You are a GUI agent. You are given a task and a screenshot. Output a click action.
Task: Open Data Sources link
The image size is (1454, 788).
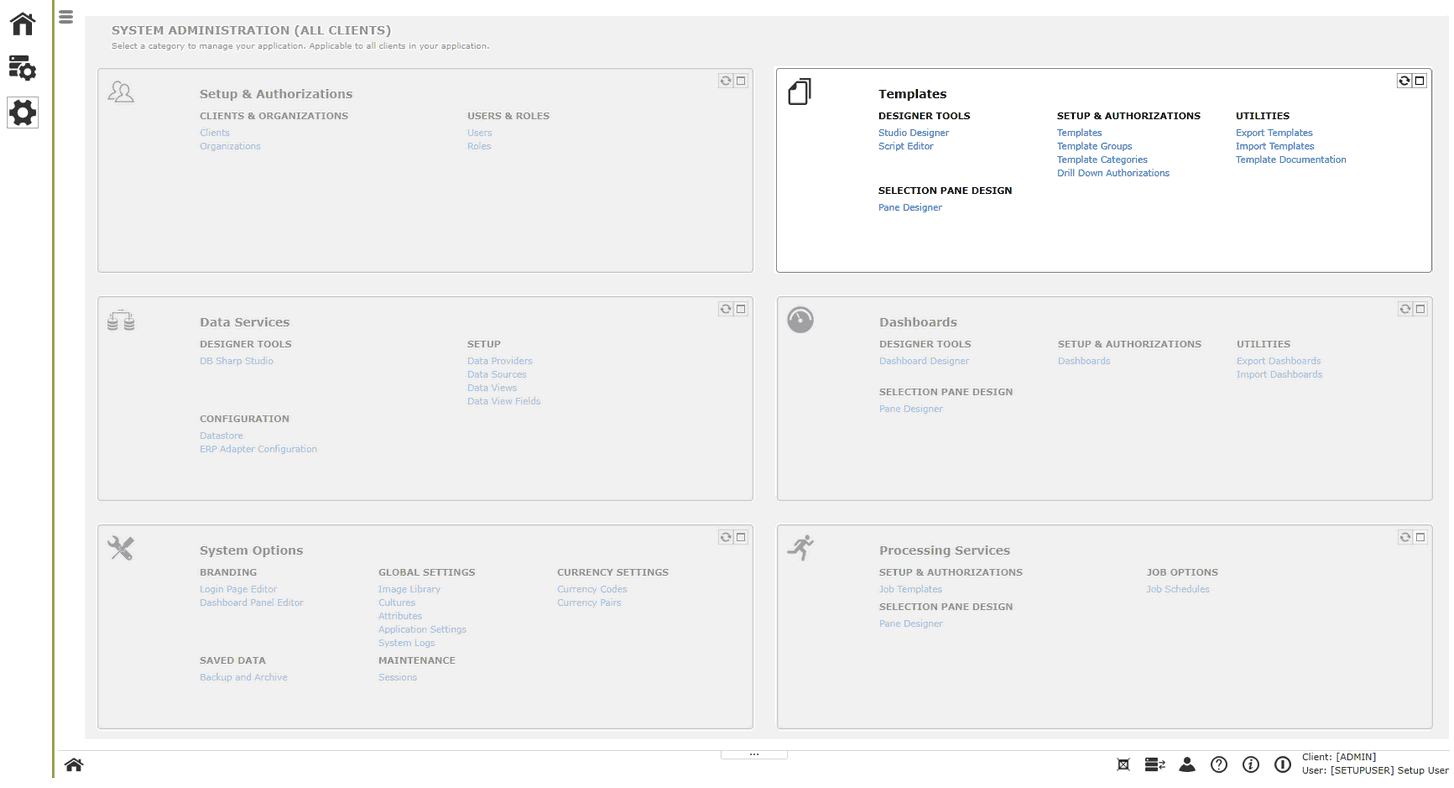pyautogui.click(x=496, y=374)
